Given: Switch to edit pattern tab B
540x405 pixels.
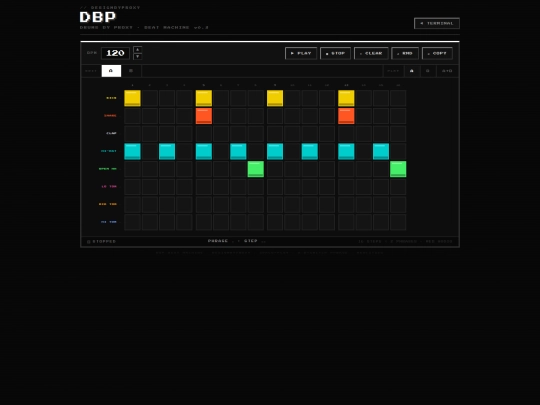Looking at the screenshot, I should click(x=131, y=71).
